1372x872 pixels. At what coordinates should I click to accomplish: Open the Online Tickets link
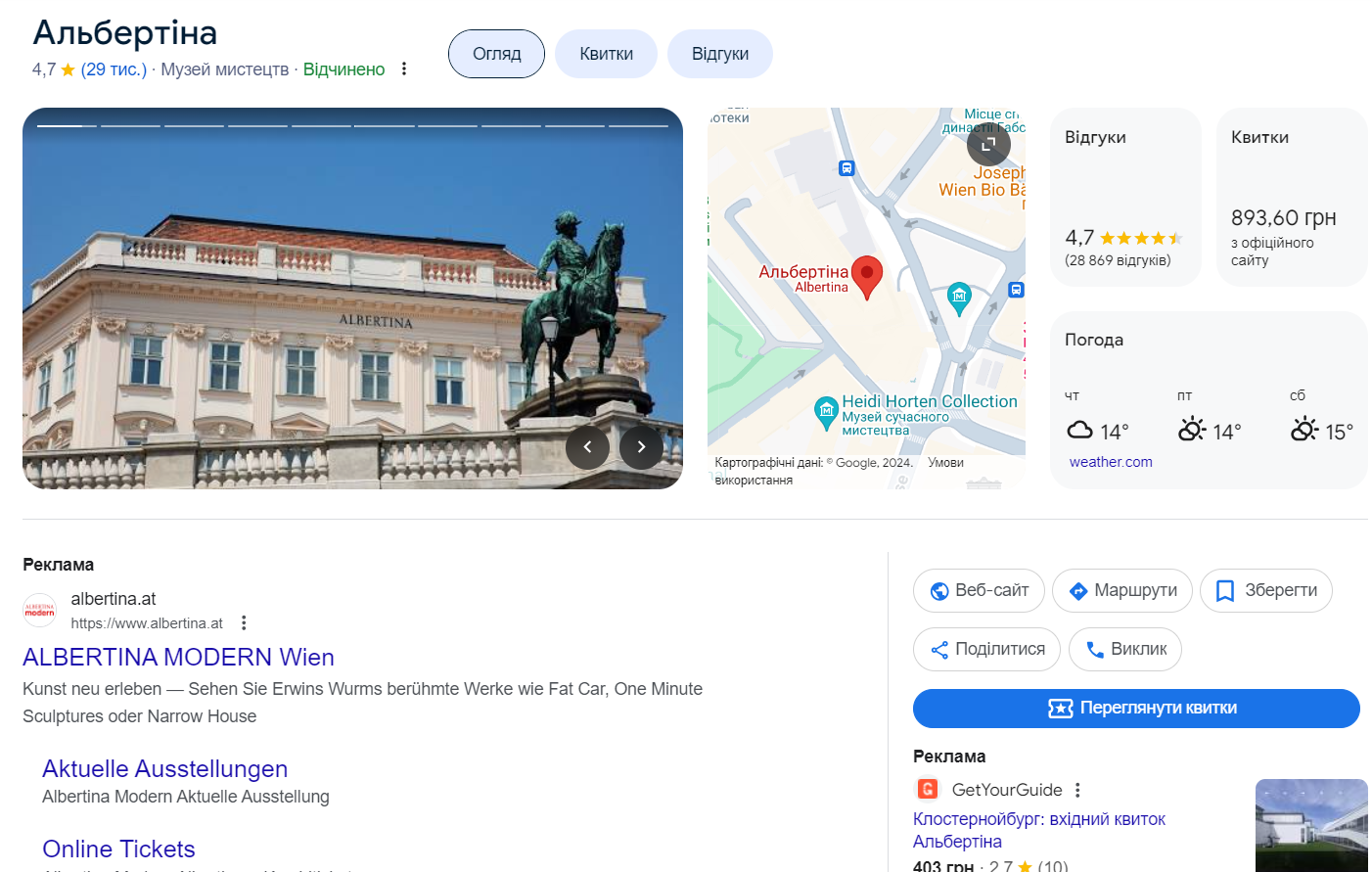click(117, 849)
